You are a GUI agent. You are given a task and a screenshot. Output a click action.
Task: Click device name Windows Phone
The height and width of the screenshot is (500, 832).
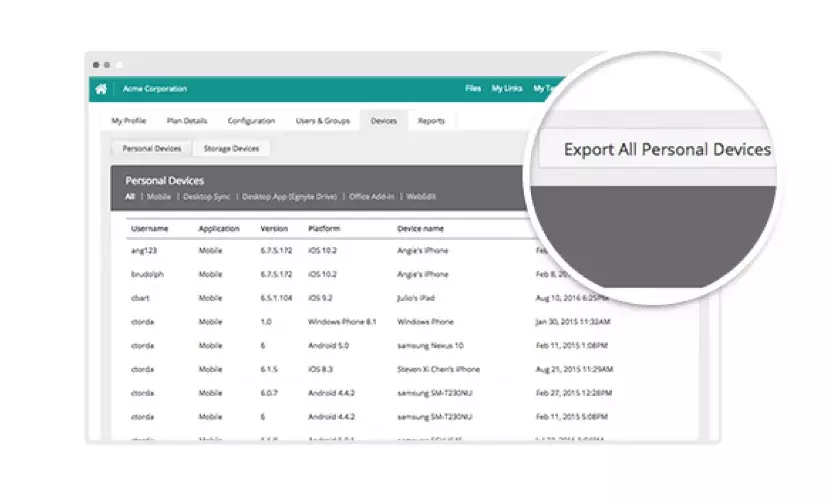pyautogui.click(x=425, y=322)
